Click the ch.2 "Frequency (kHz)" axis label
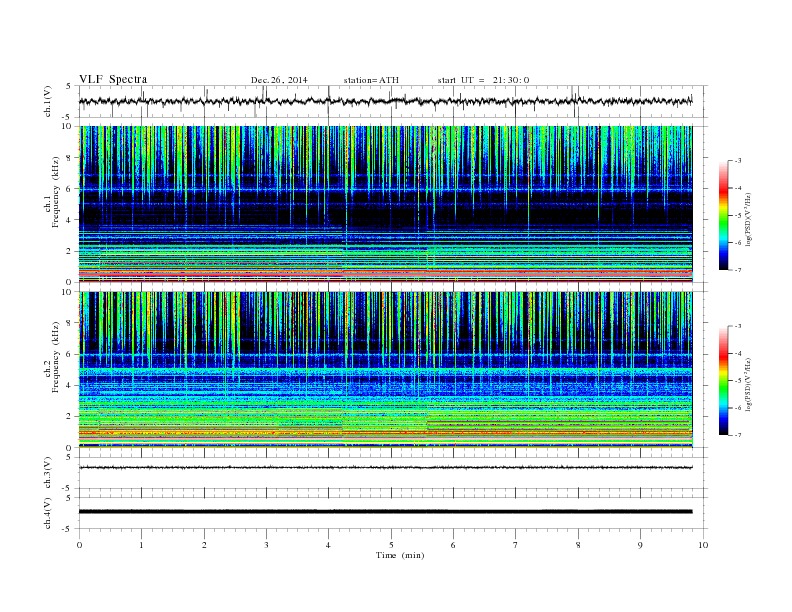This screenshot has height=612, width=792. (56, 357)
